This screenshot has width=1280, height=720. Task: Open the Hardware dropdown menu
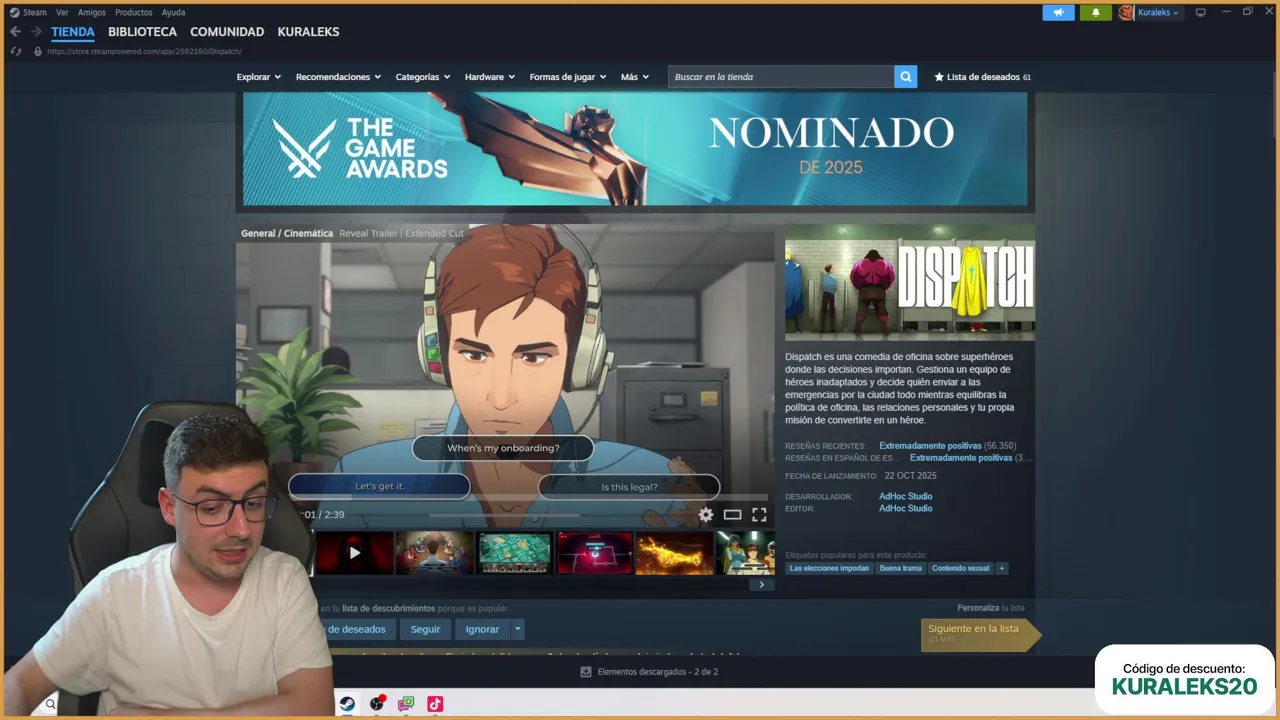pos(490,77)
